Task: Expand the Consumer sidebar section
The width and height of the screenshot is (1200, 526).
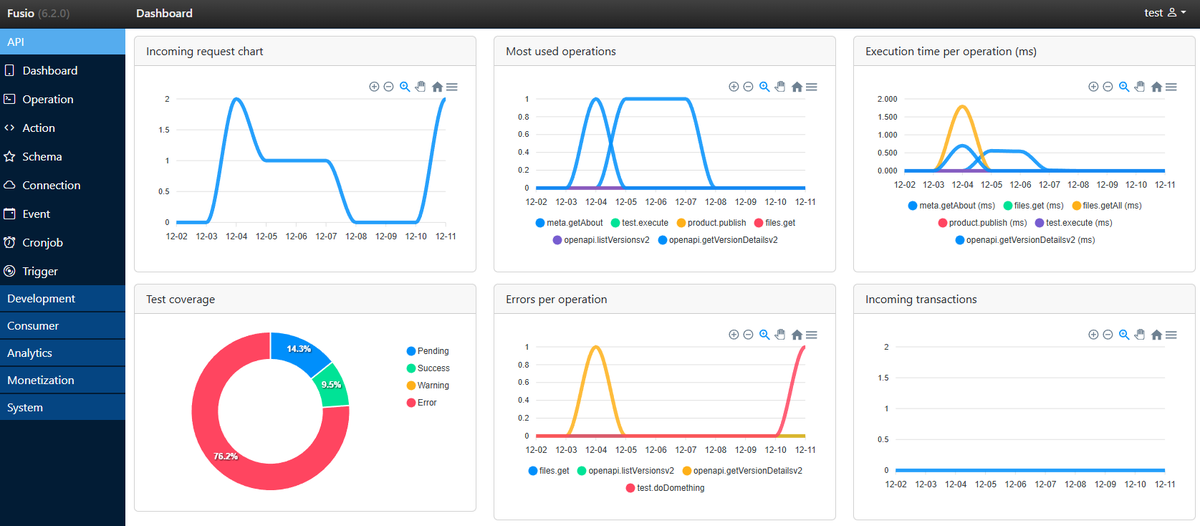Action: [62, 326]
